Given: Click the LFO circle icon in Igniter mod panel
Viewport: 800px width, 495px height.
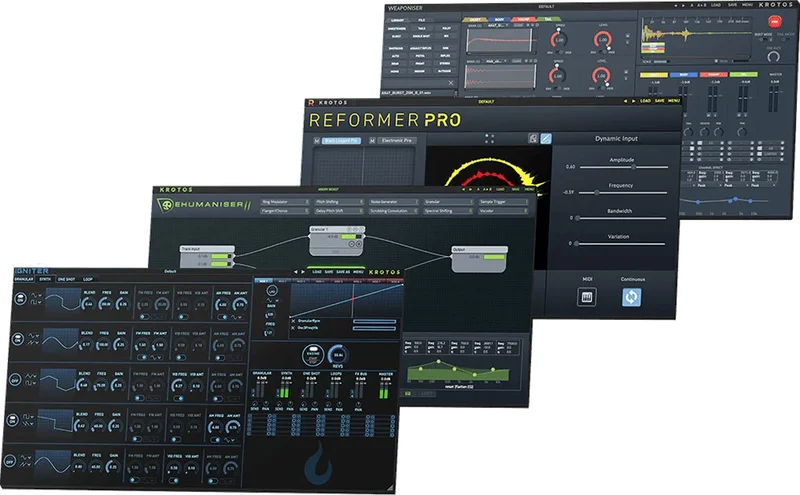Looking at the screenshot, I should point(271,291).
